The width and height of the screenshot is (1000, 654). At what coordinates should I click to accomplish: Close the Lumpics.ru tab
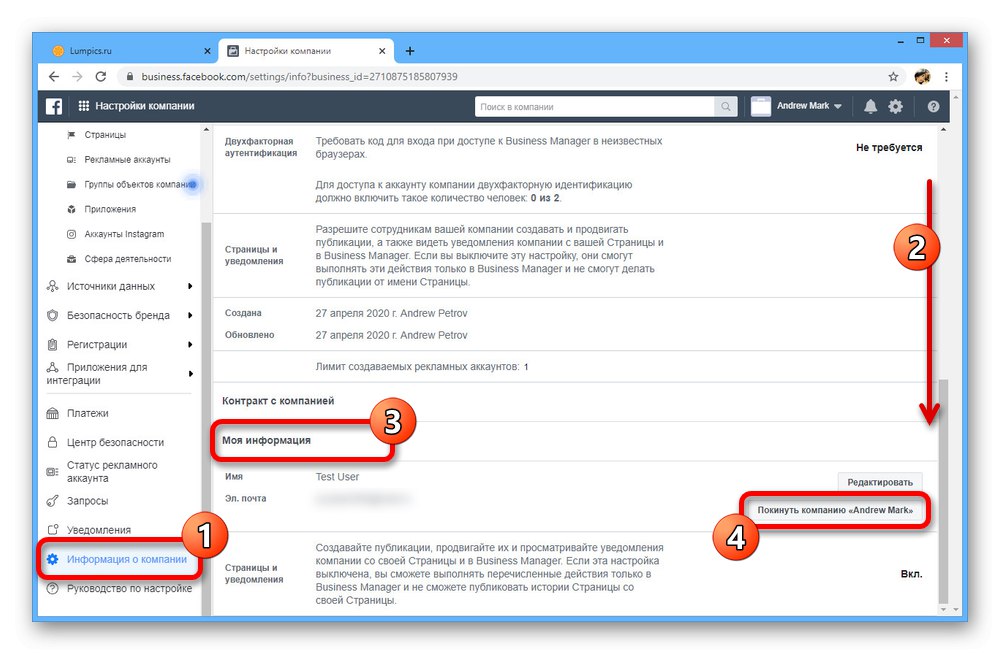(207, 51)
